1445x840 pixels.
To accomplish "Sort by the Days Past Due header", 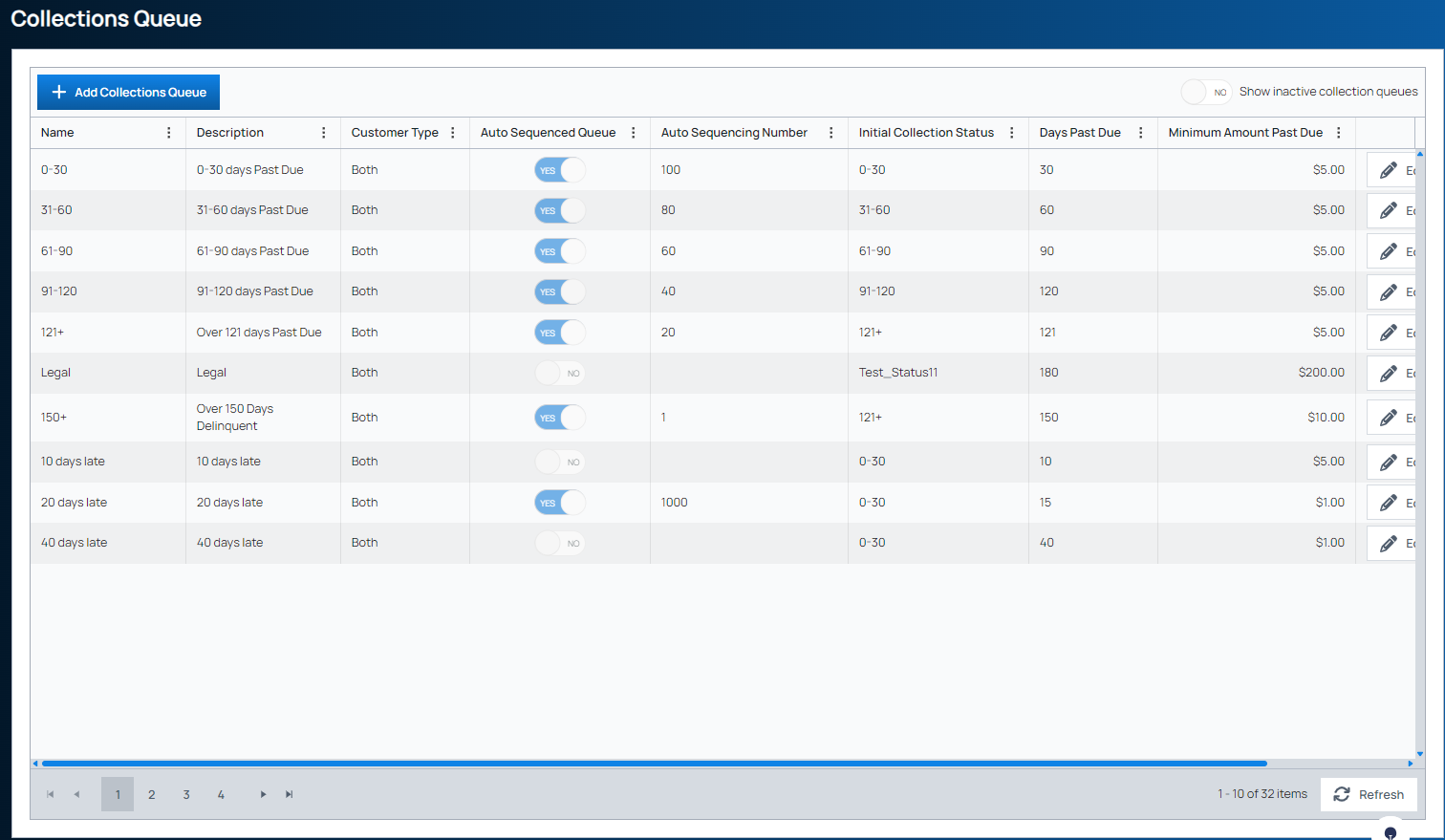I will coord(1080,133).
